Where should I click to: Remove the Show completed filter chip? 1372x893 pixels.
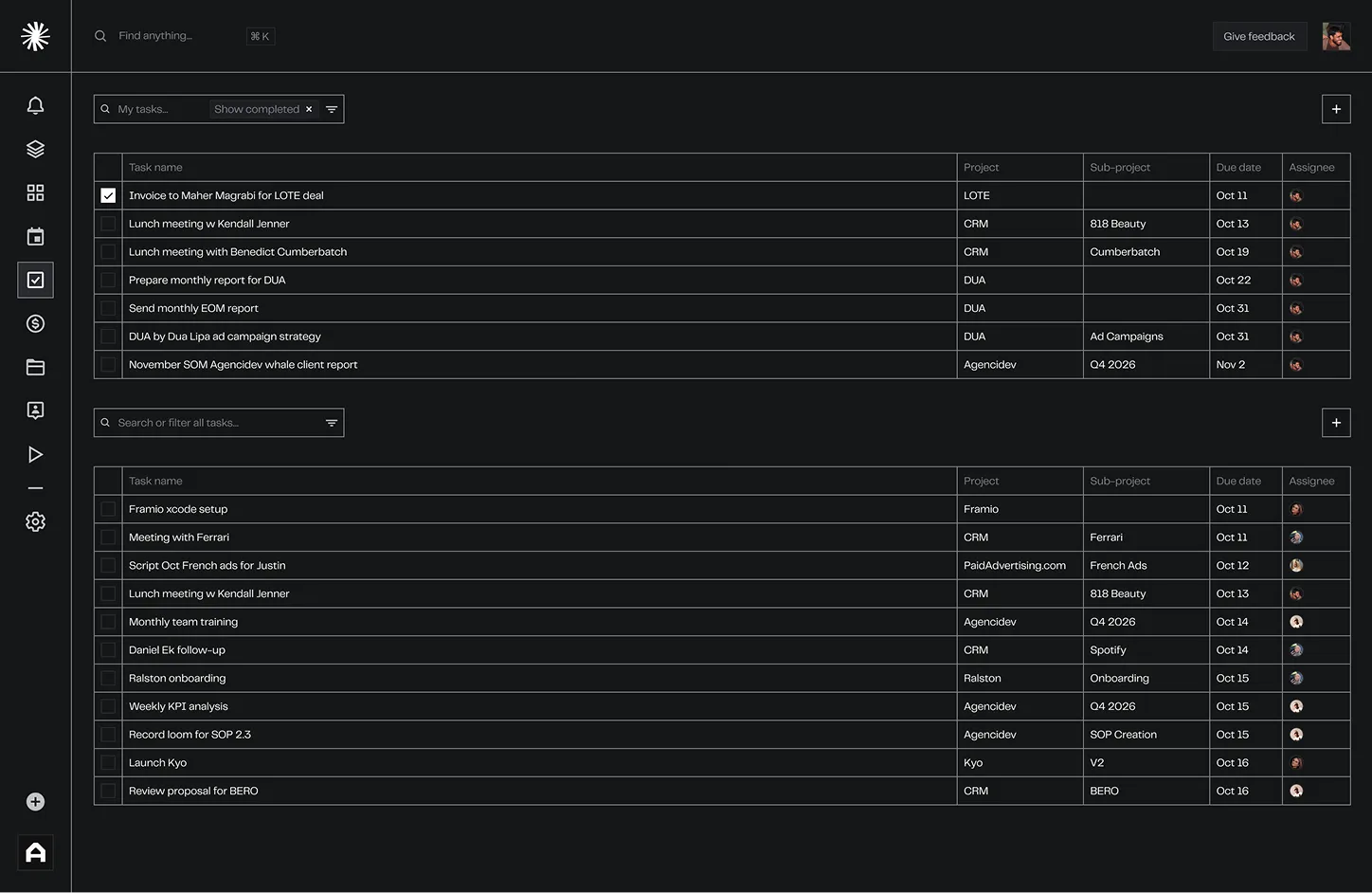tap(309, 109)
